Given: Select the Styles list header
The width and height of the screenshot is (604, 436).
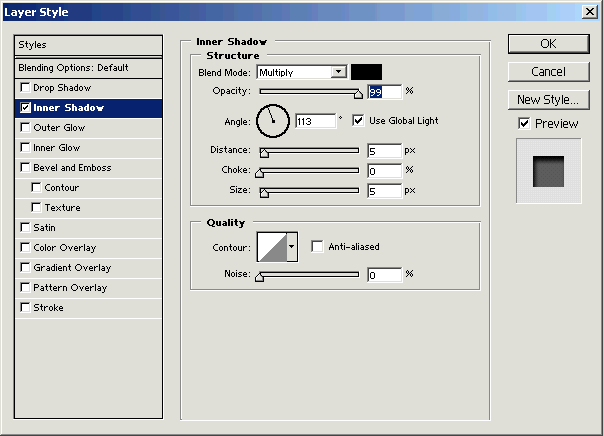Looking at the screenshot, I should 88,45.
